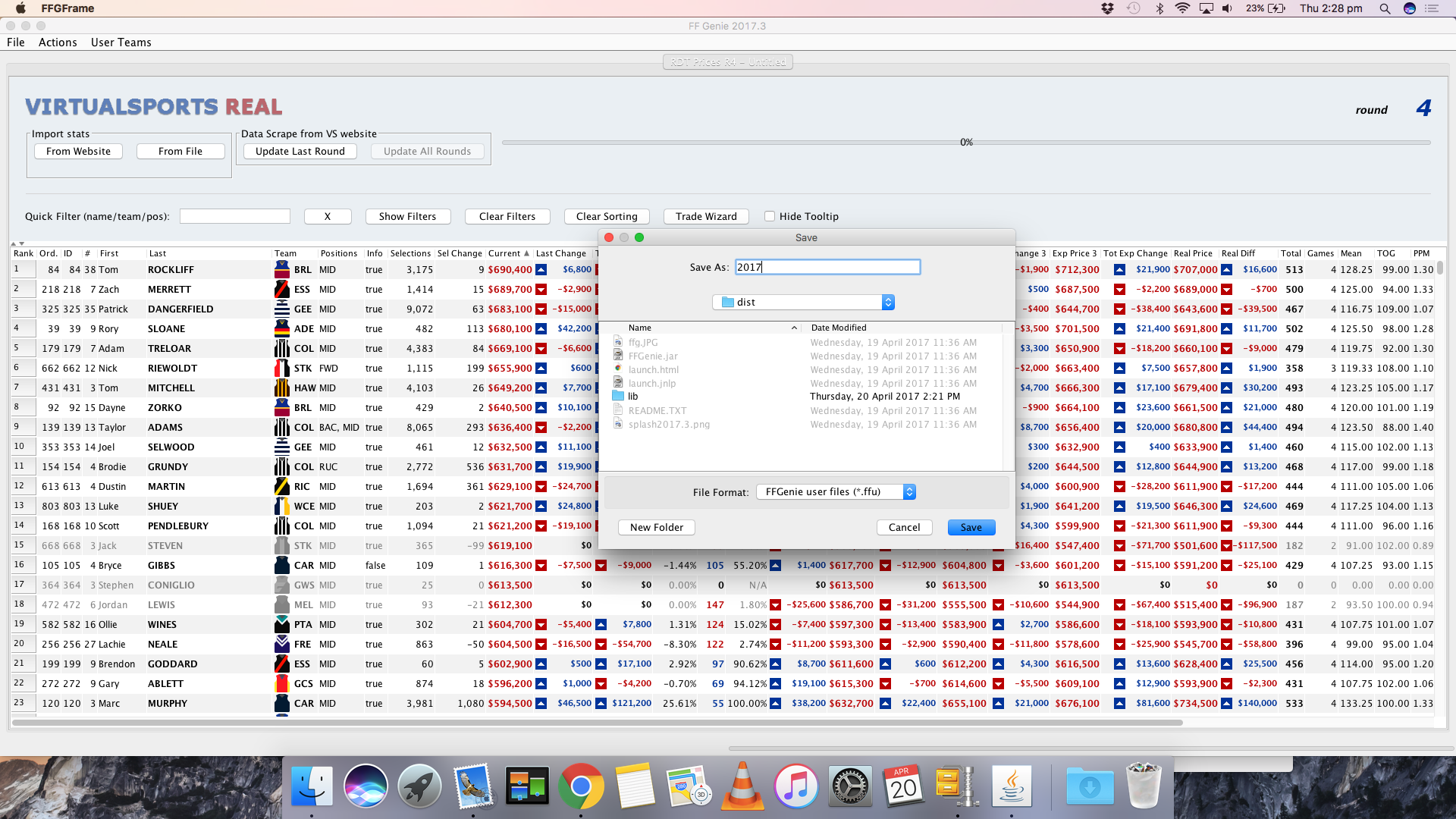Open the FFGFrame application menu

pyautogui.click(x=68, y=8)
